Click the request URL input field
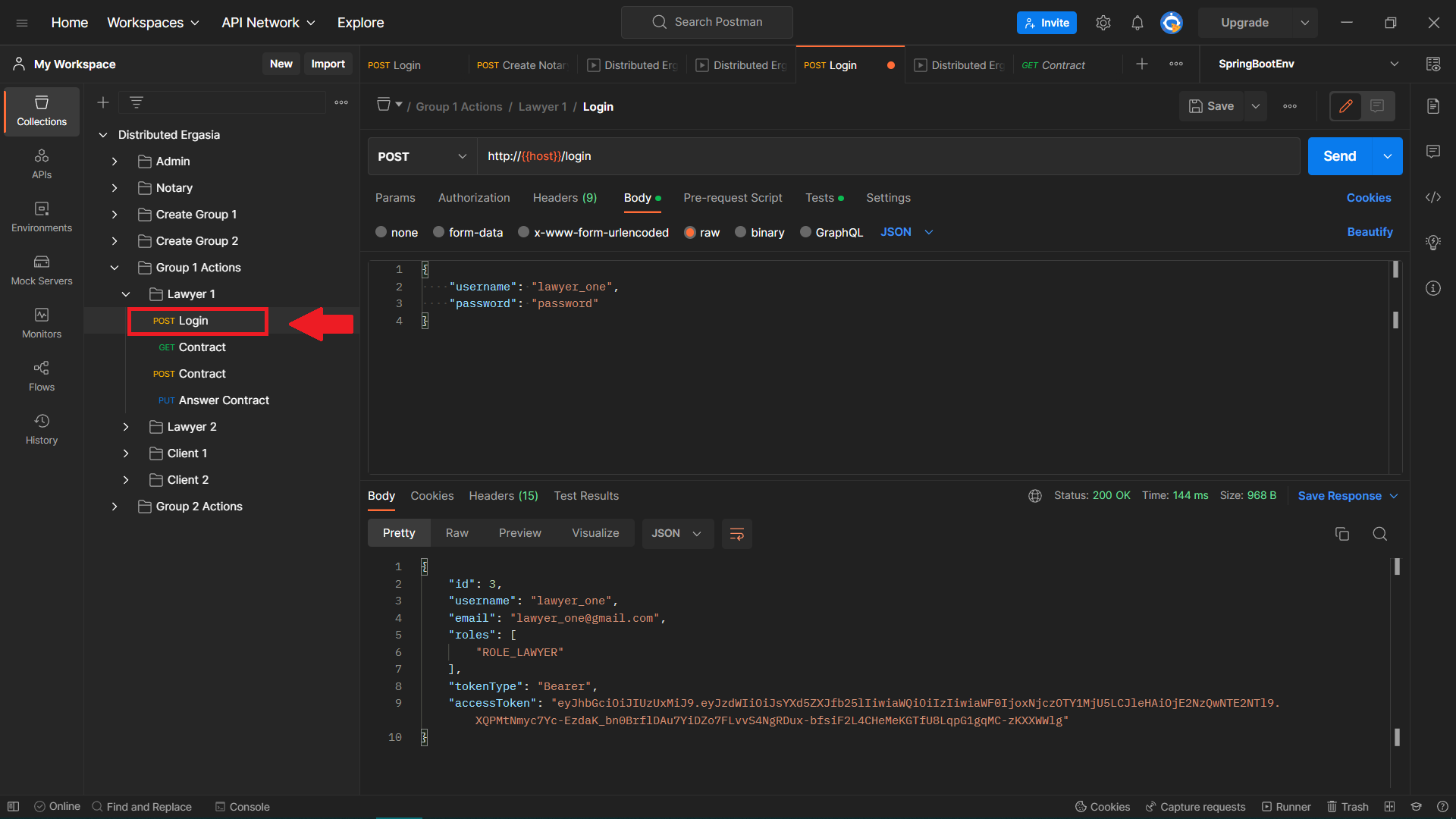The width and height of the screenshot is (1456, 819). coord(888,156)
